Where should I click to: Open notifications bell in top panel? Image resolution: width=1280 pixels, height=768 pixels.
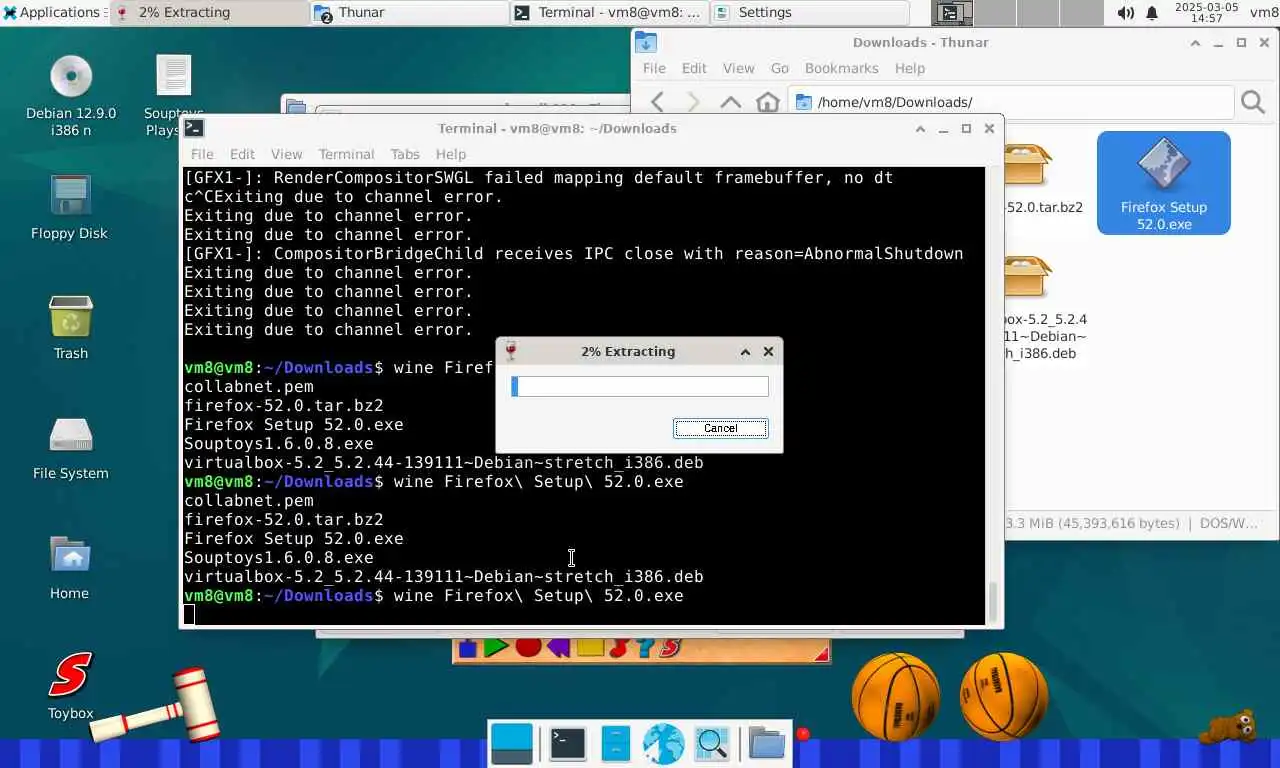(x=1152, y=13)
